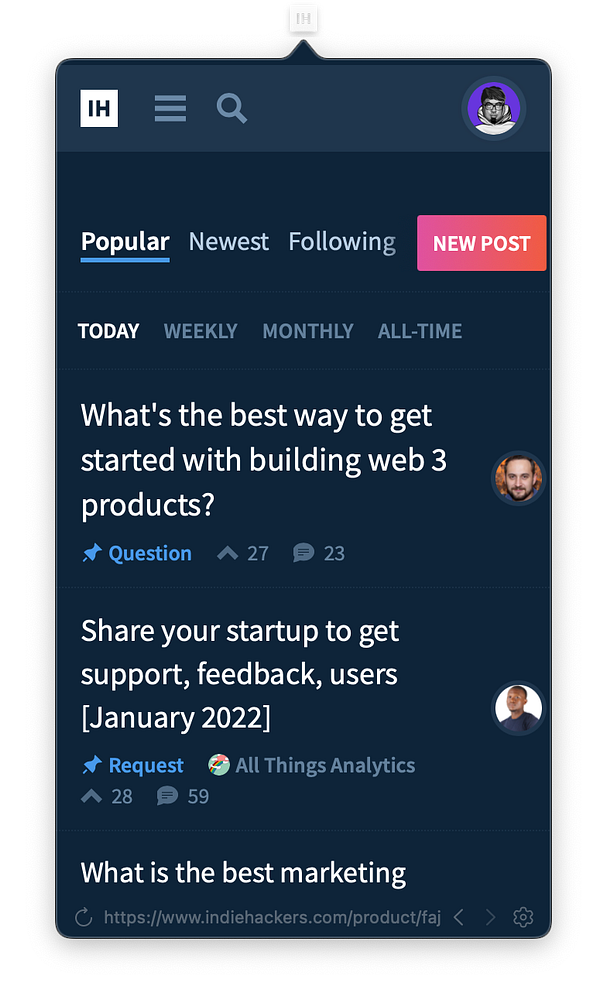Click the IH menu bar icon
This screenshot has height=1000, width=607.
point(303,18)
